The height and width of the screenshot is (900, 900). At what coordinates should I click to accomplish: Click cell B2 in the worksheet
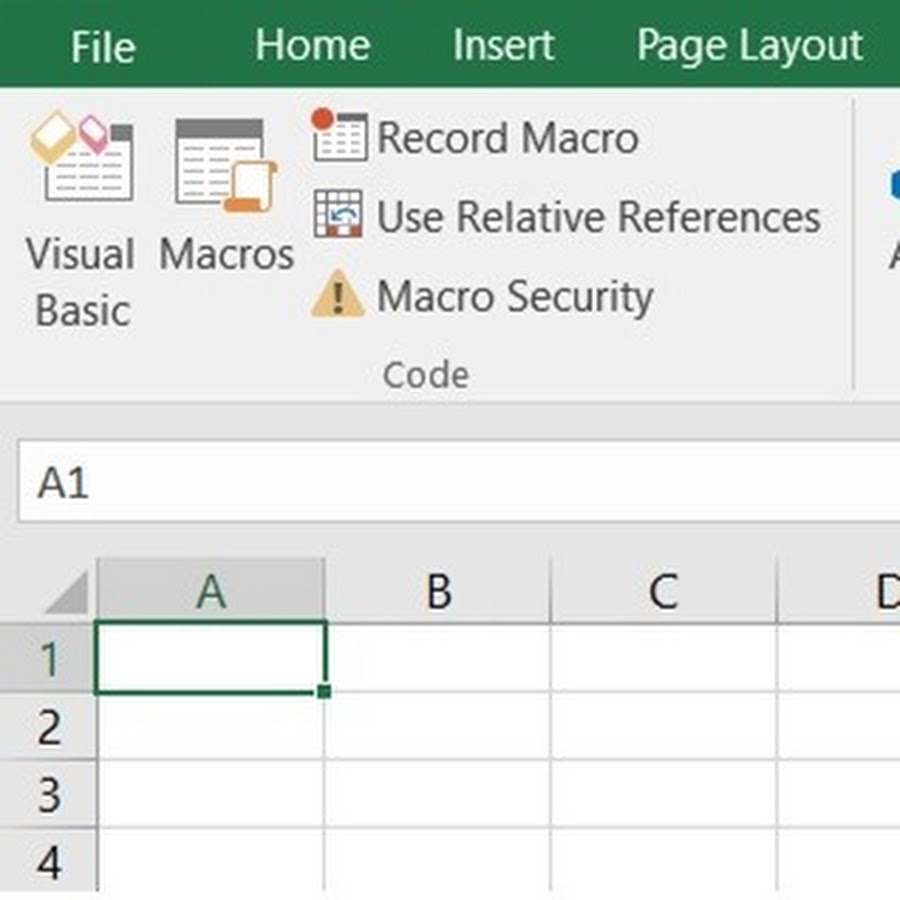[x=438, y=727]
